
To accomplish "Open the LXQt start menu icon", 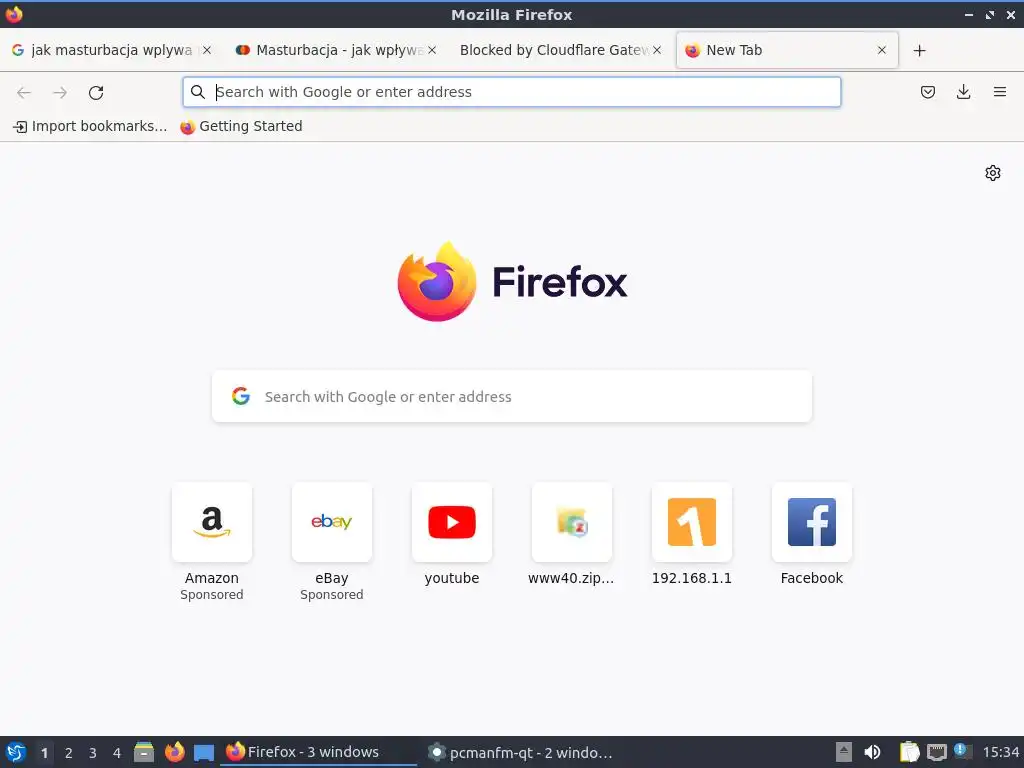I will (x=16, y=752).
